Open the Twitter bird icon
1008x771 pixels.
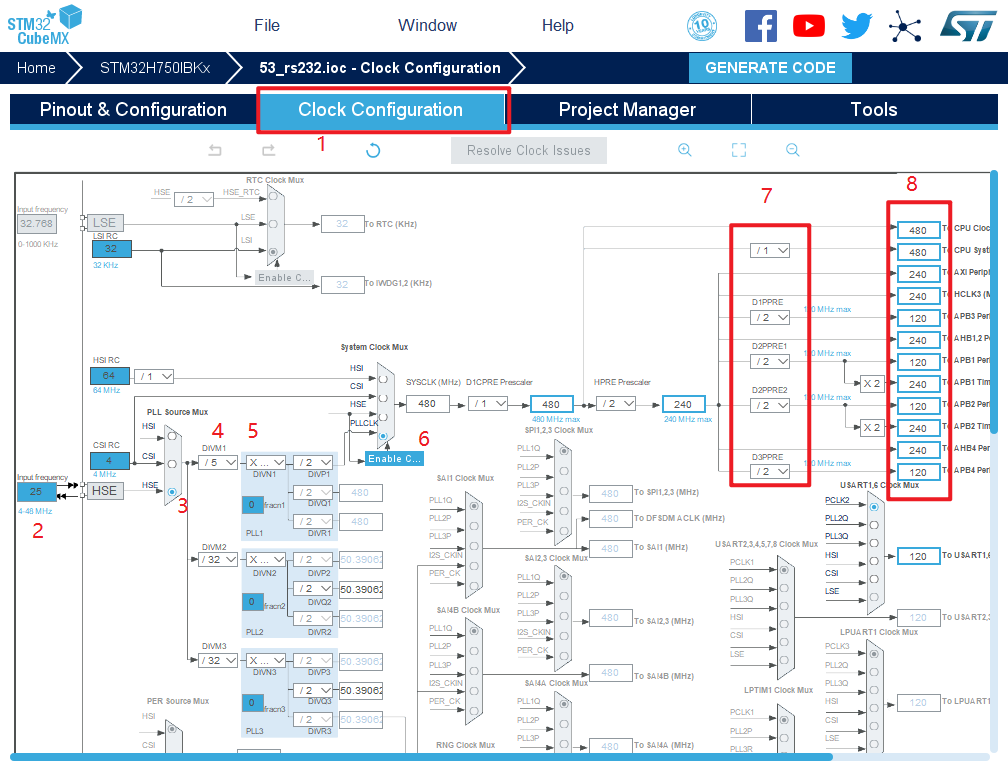(857, 26)
